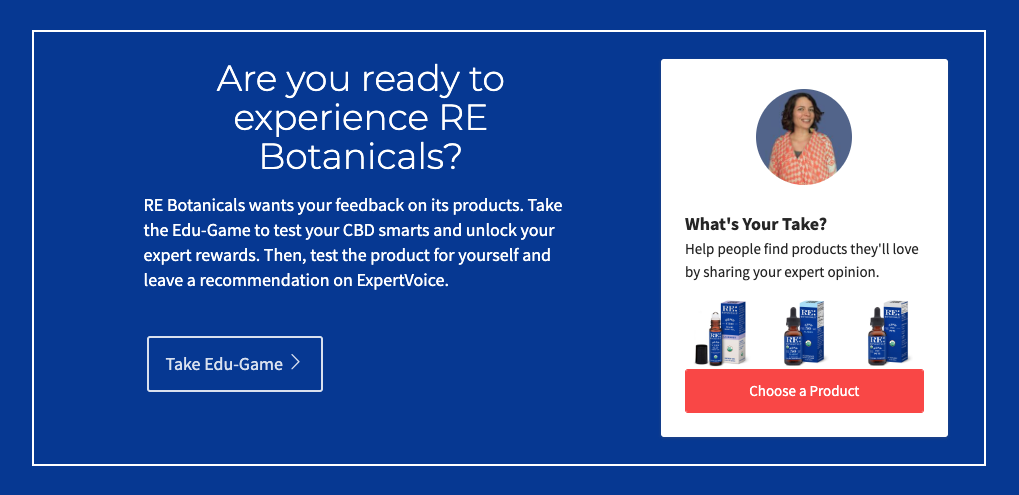The image size is (1019, 495).
Task: Click 'by sharing your expert opinion' line
Action: [x=782, y=273]
